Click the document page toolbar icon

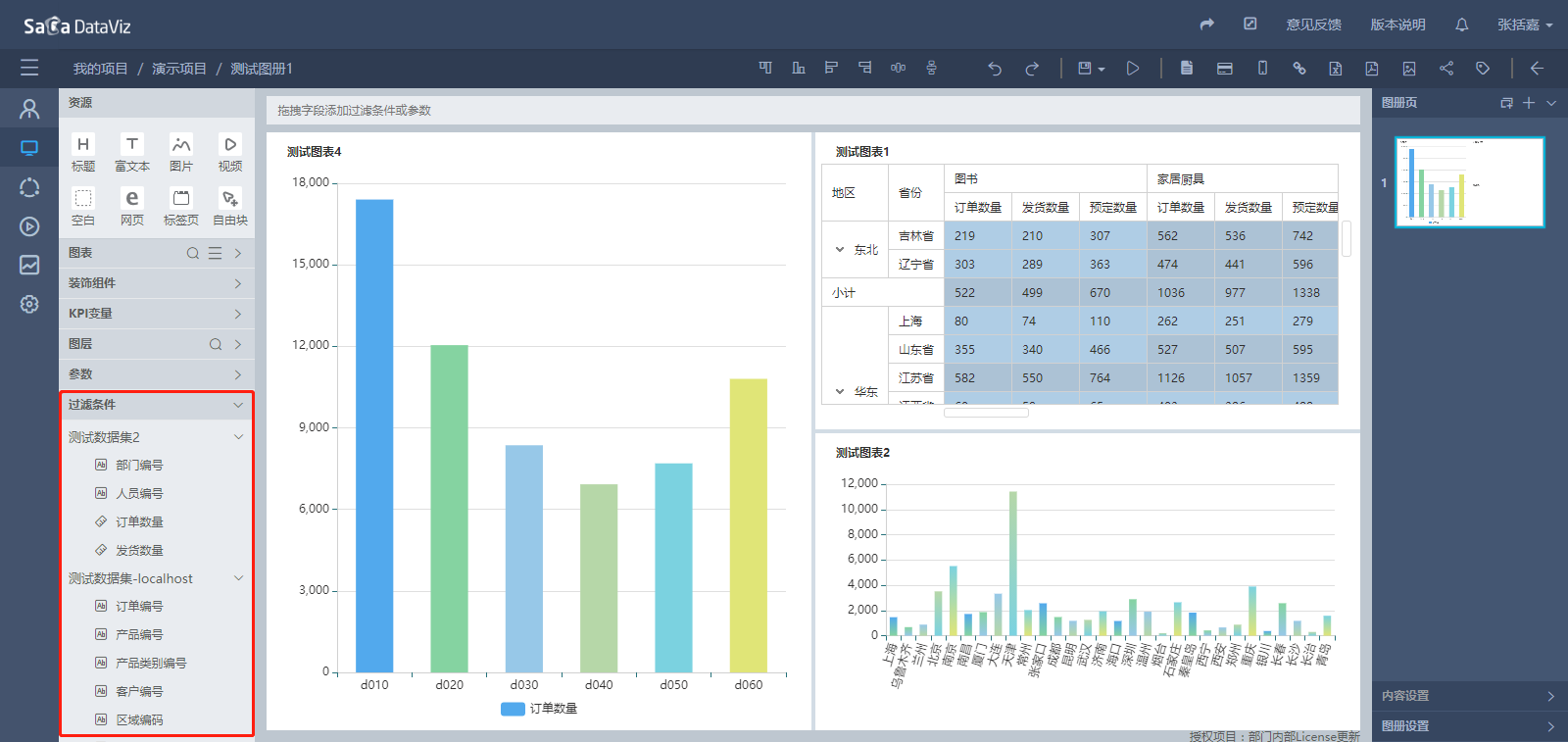[1187, 68]
